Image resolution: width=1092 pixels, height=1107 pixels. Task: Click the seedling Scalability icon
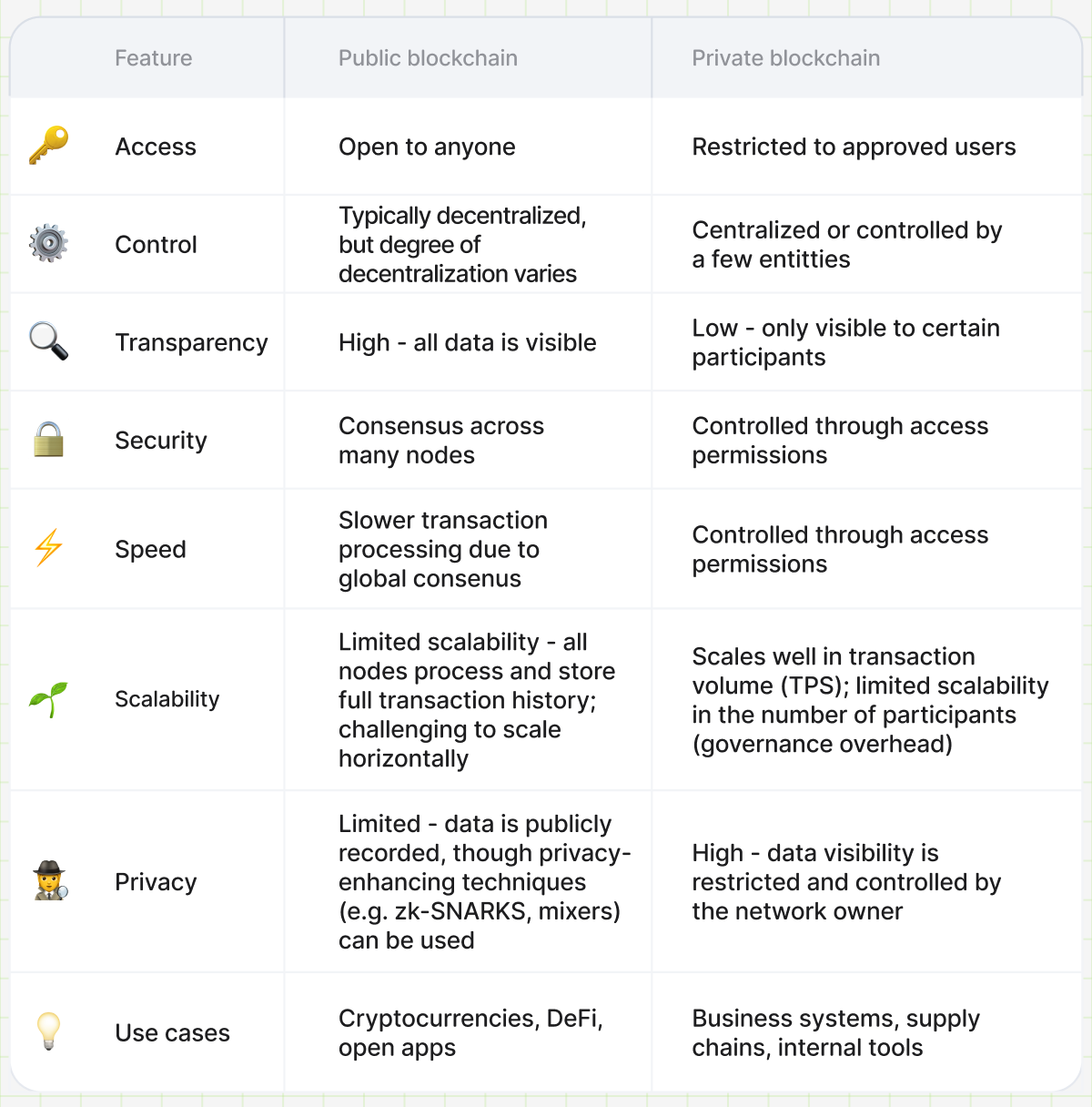tap(49, 699)
